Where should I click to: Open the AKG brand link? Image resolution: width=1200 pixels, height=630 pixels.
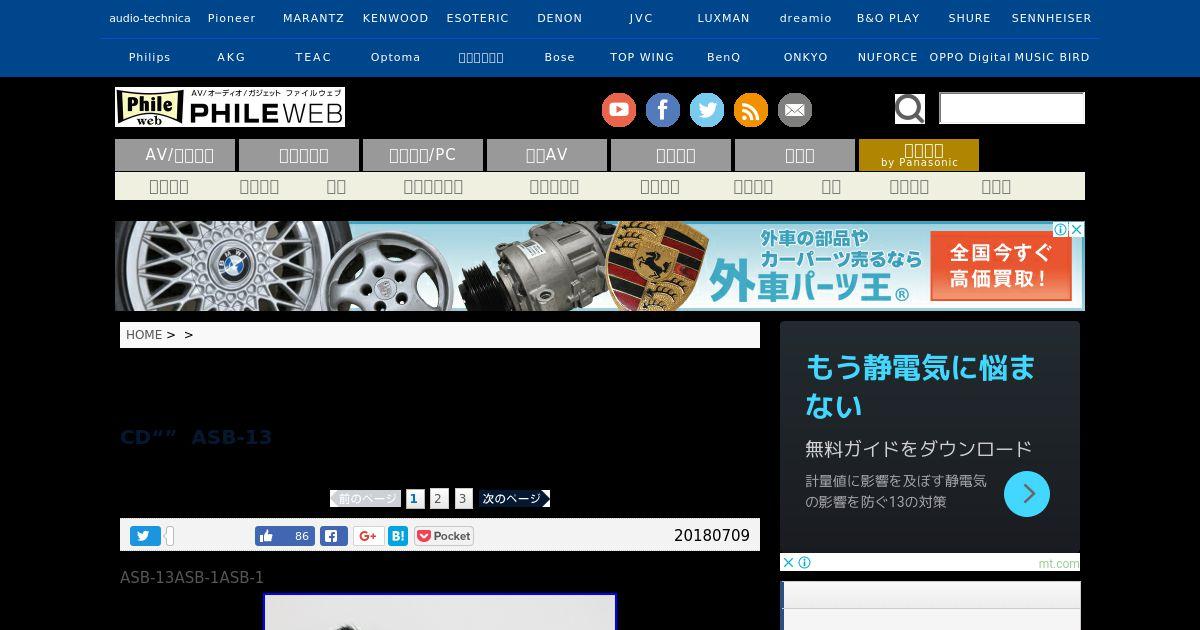point(232,57)
